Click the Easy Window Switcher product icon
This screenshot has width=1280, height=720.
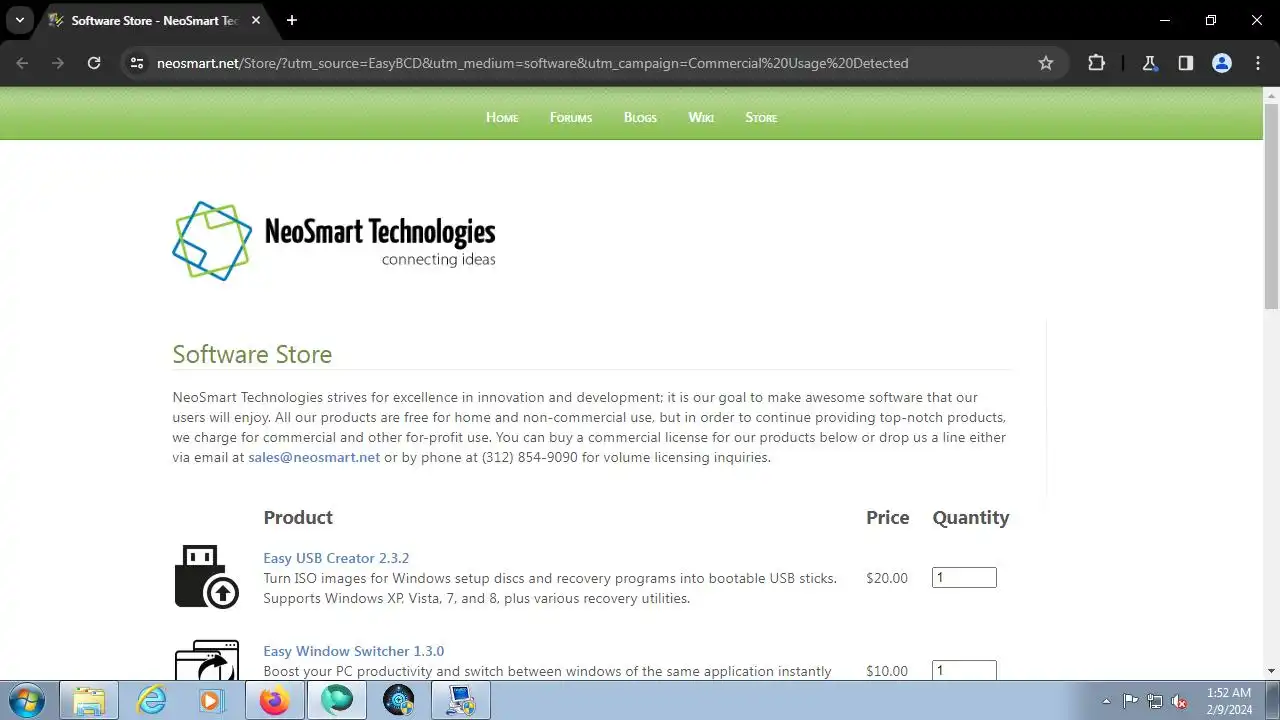click(x=207, y=660)
